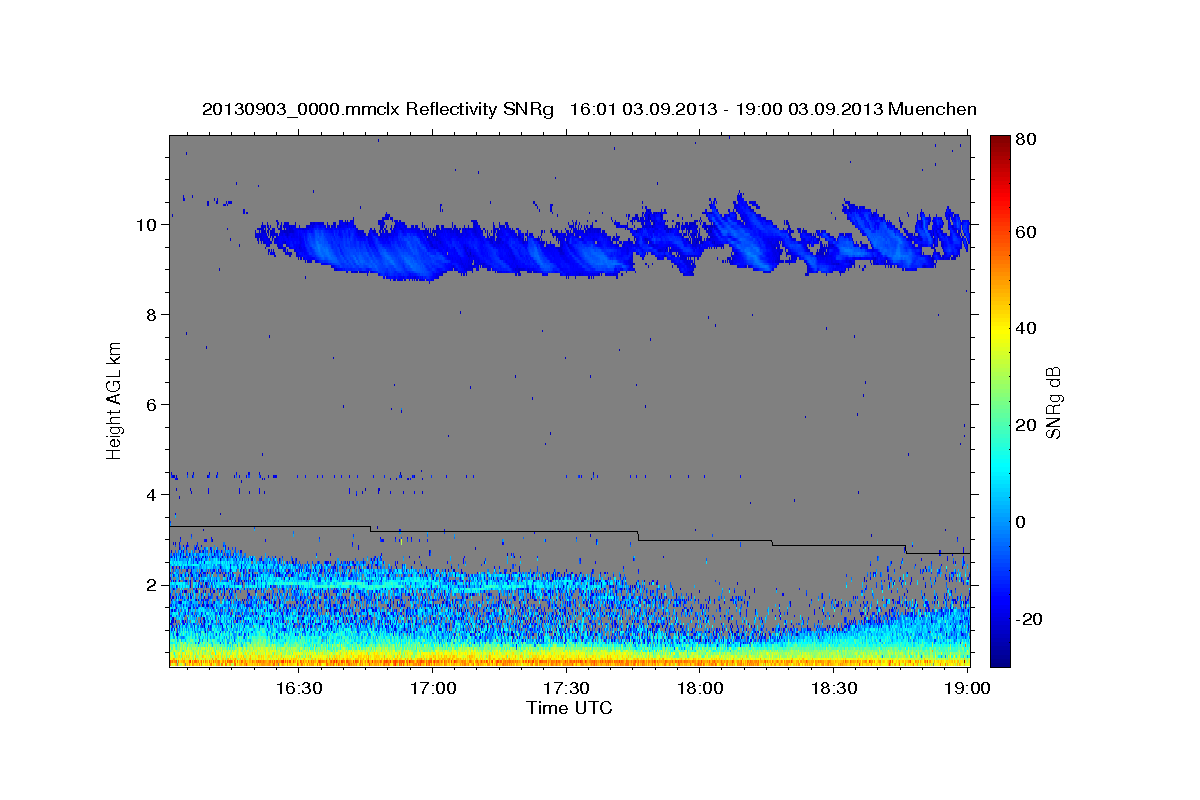
Task: Click the 'Height AGL km' axis label
Action: click(115, 400)
